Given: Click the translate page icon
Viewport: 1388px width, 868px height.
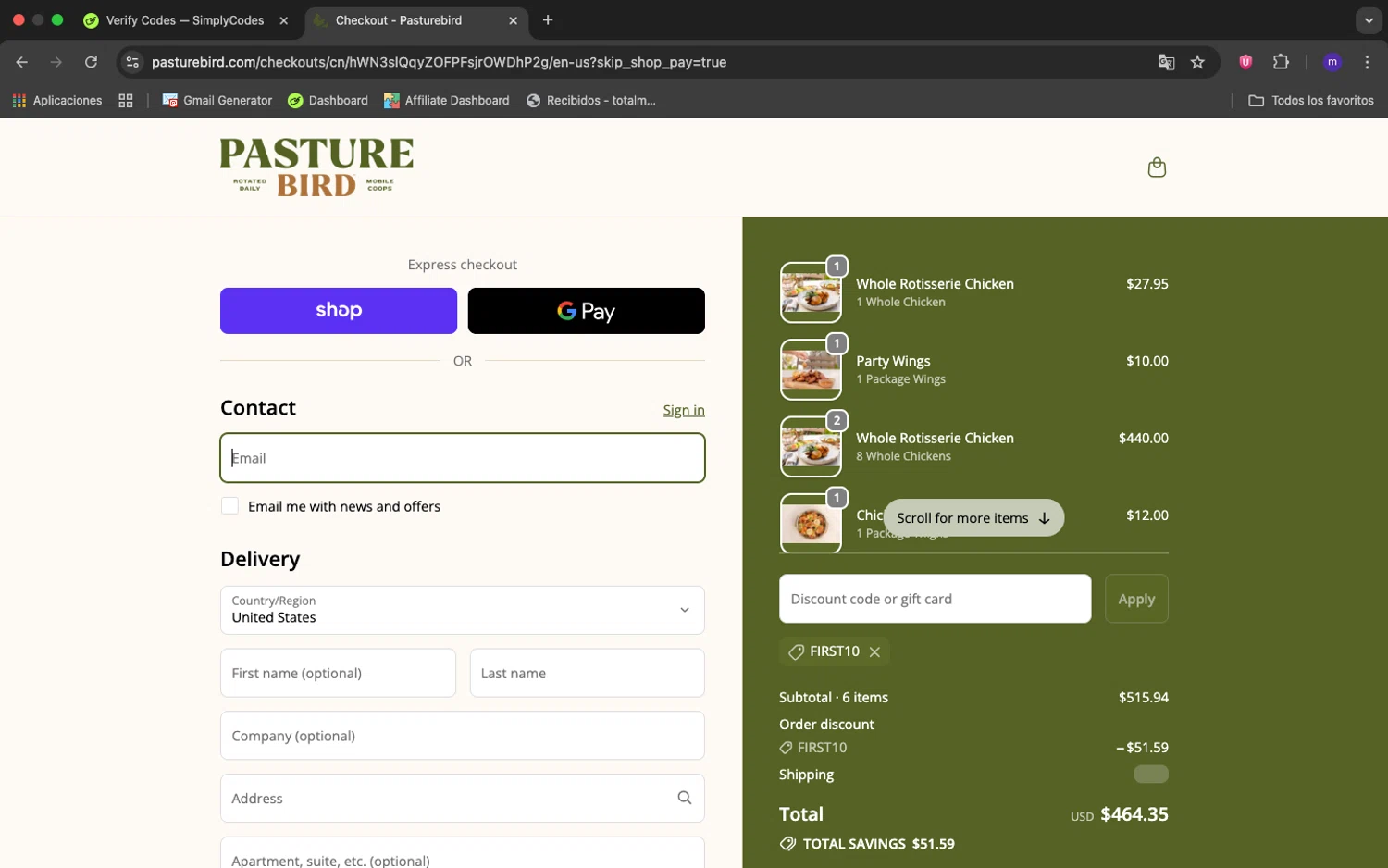Looking at the screenshot, I should click(x=1166, y=62).
